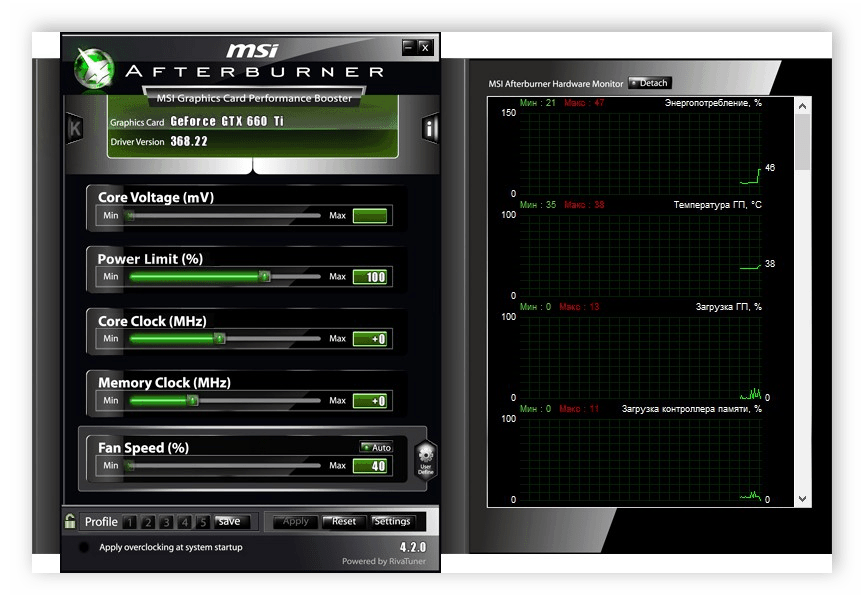This screenshot has height=605, width=864.
Task: Click the Memory Clock slider handle
Action: coord(192,401)
